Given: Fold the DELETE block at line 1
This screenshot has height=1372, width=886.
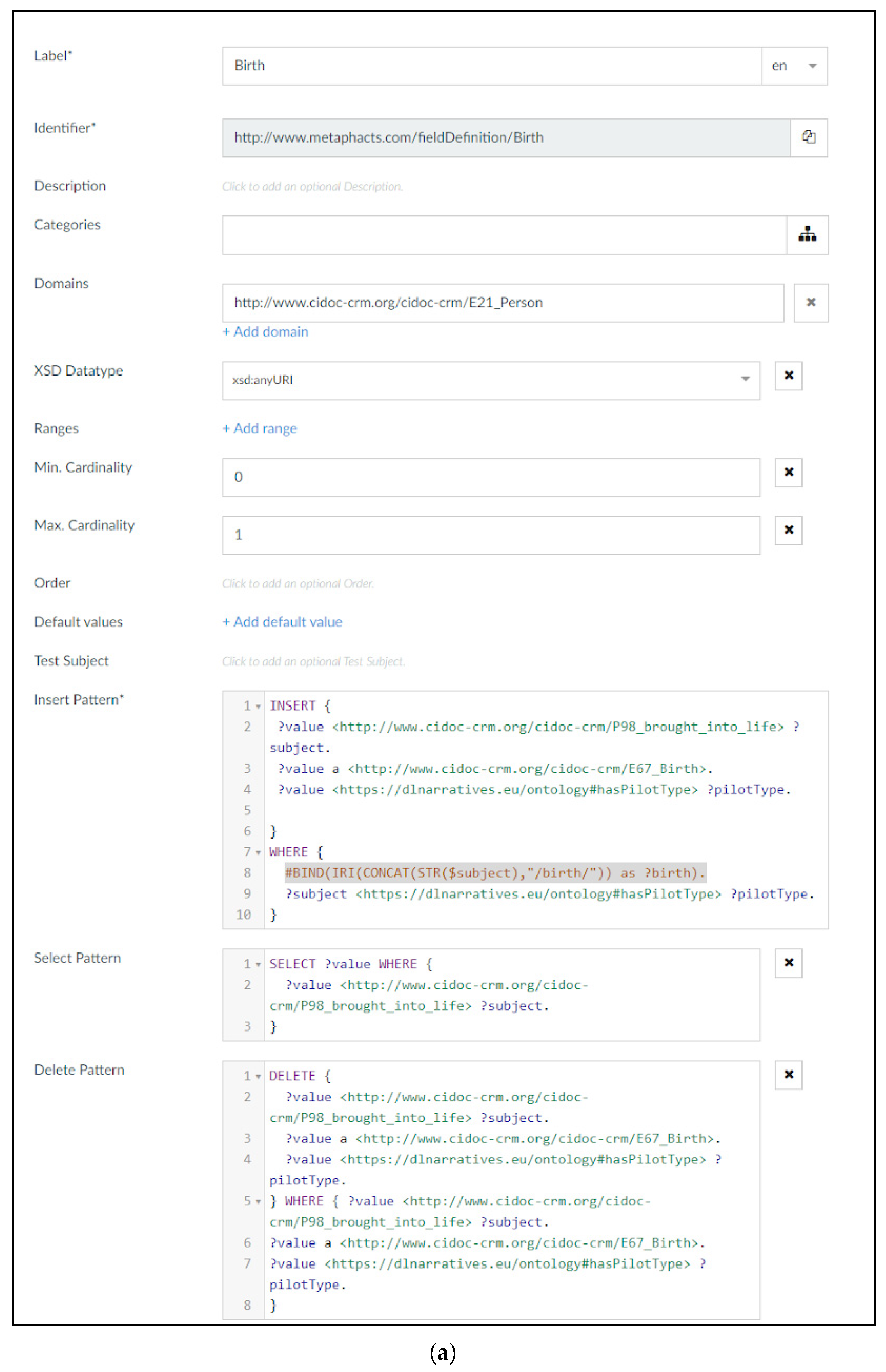Looking at the screenshot, I should (258, 1076).
